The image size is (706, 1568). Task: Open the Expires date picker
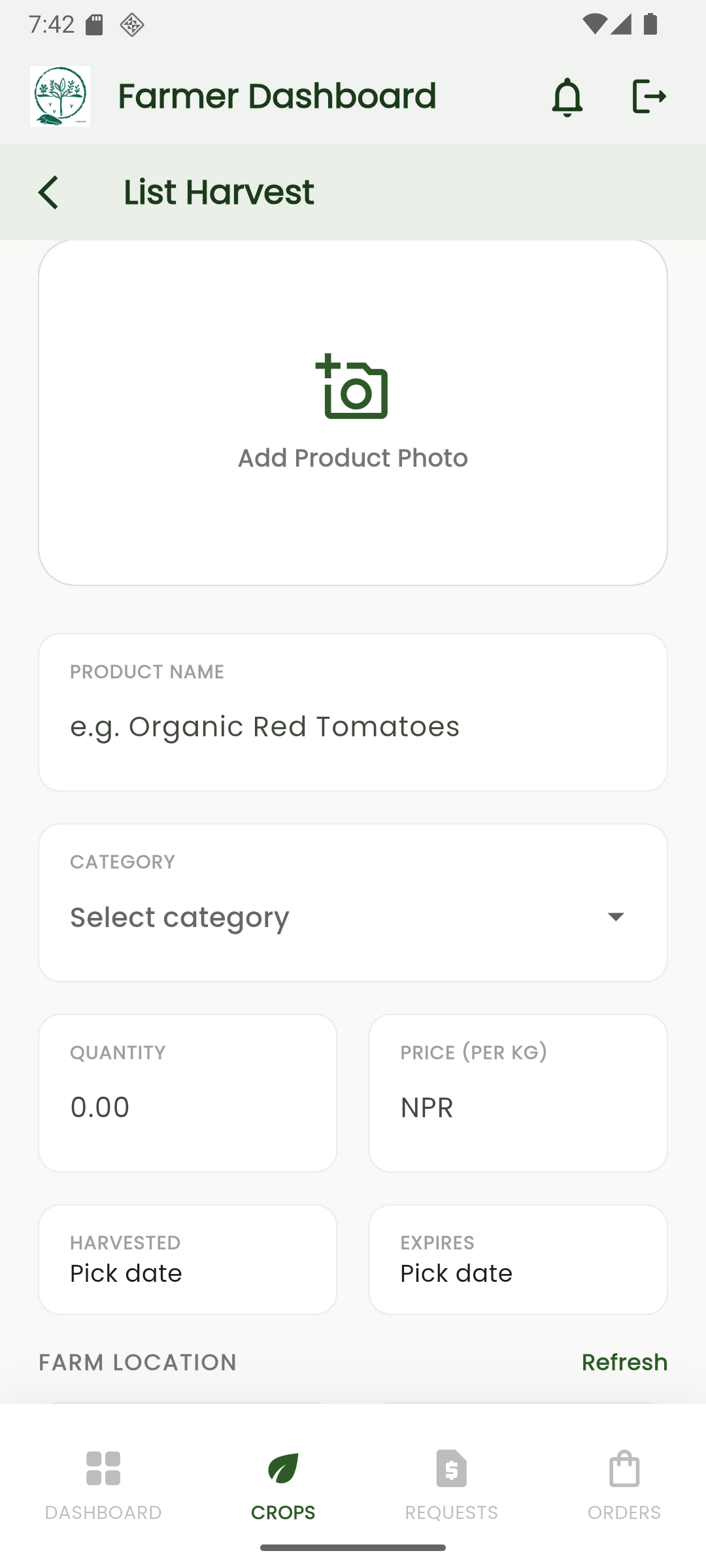(x=518, y=1260)
